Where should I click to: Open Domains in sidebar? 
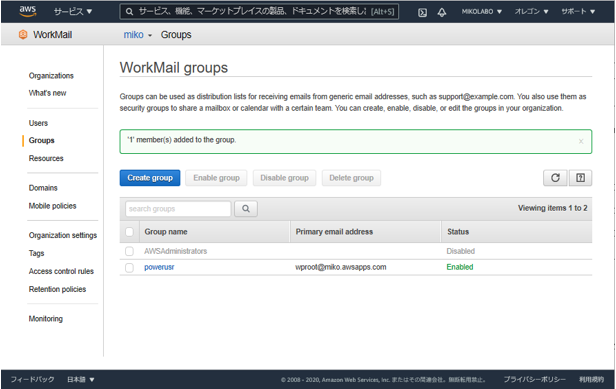click(x=43, y=188)
